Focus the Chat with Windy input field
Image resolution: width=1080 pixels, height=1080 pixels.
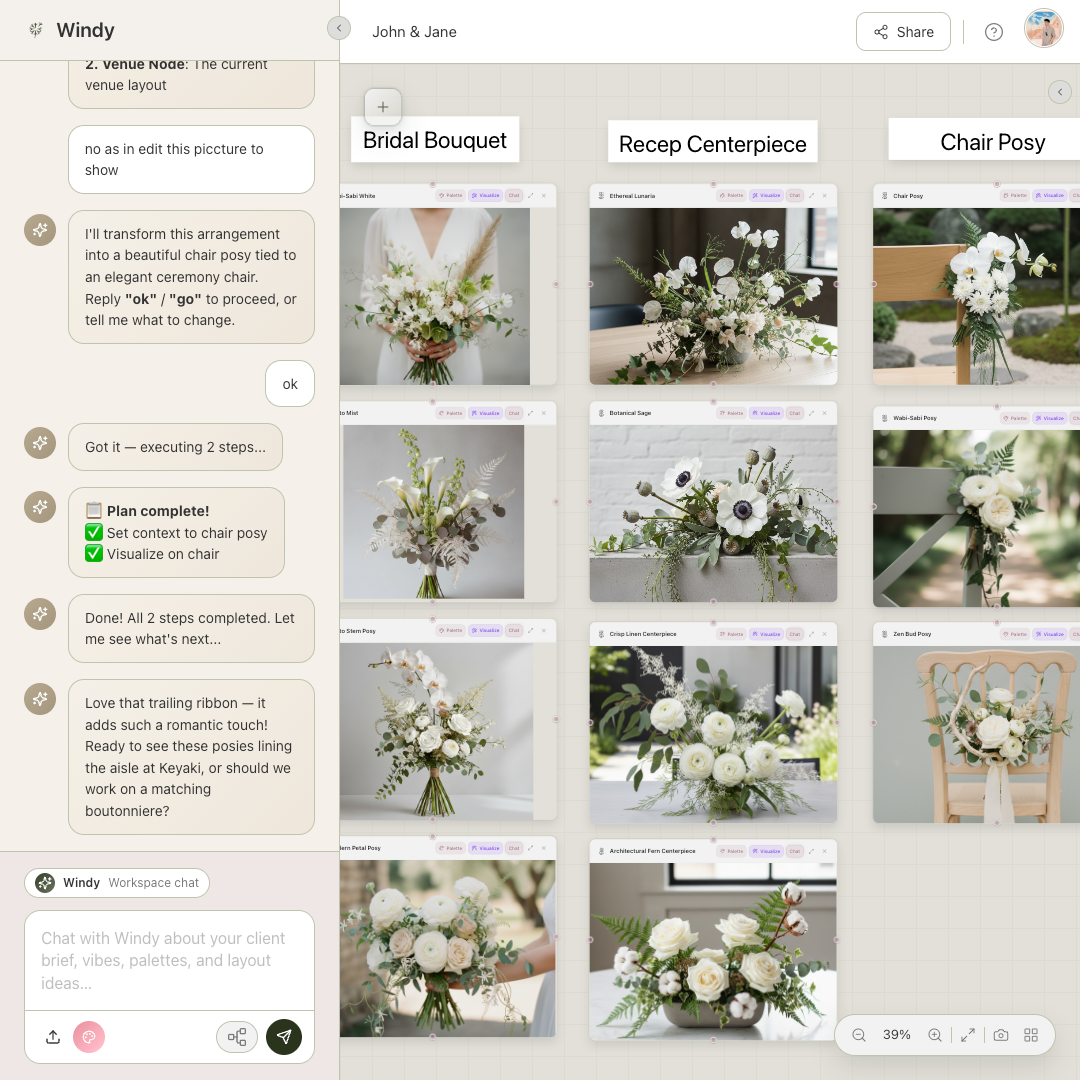pos(169,960)
